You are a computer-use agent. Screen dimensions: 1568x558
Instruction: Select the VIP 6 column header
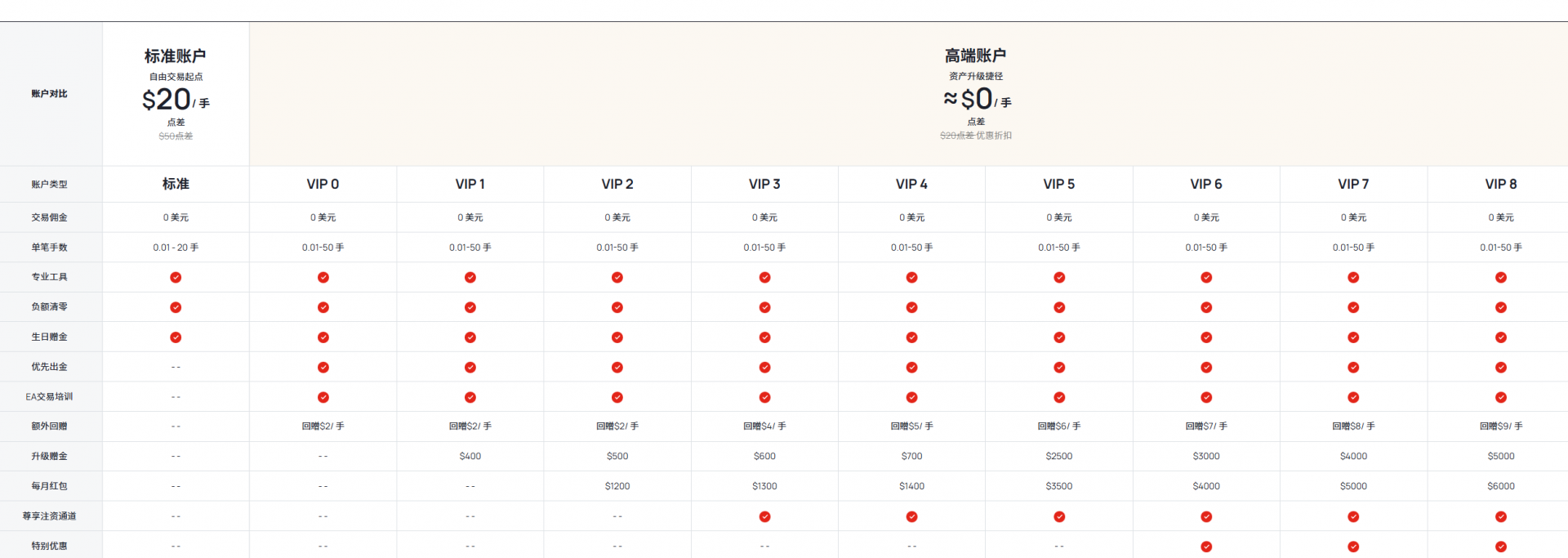[x=1206, y=184]
